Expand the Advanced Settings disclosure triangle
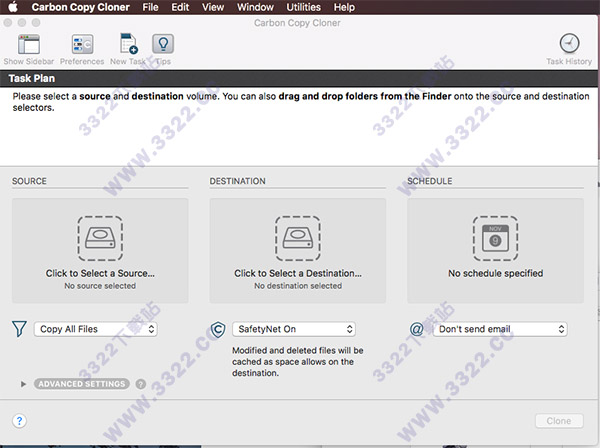The height and width of the screenshot is (448, 600). point(23,384)
